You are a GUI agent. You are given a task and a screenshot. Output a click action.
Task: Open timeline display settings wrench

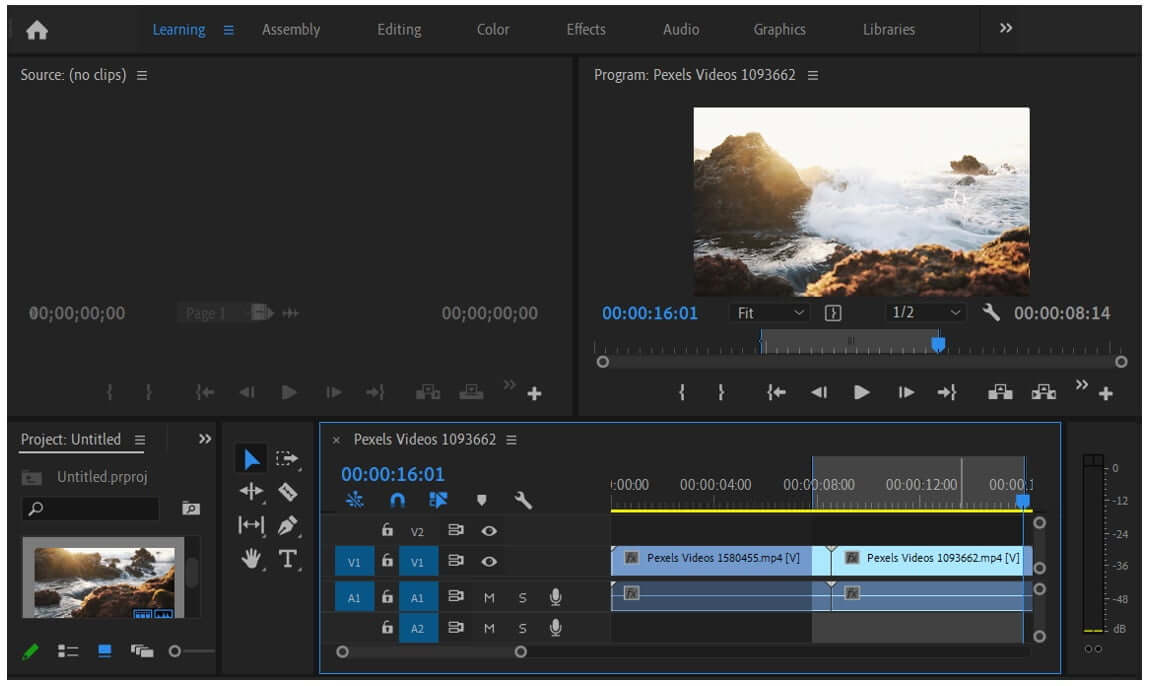(x=523, y=501)
